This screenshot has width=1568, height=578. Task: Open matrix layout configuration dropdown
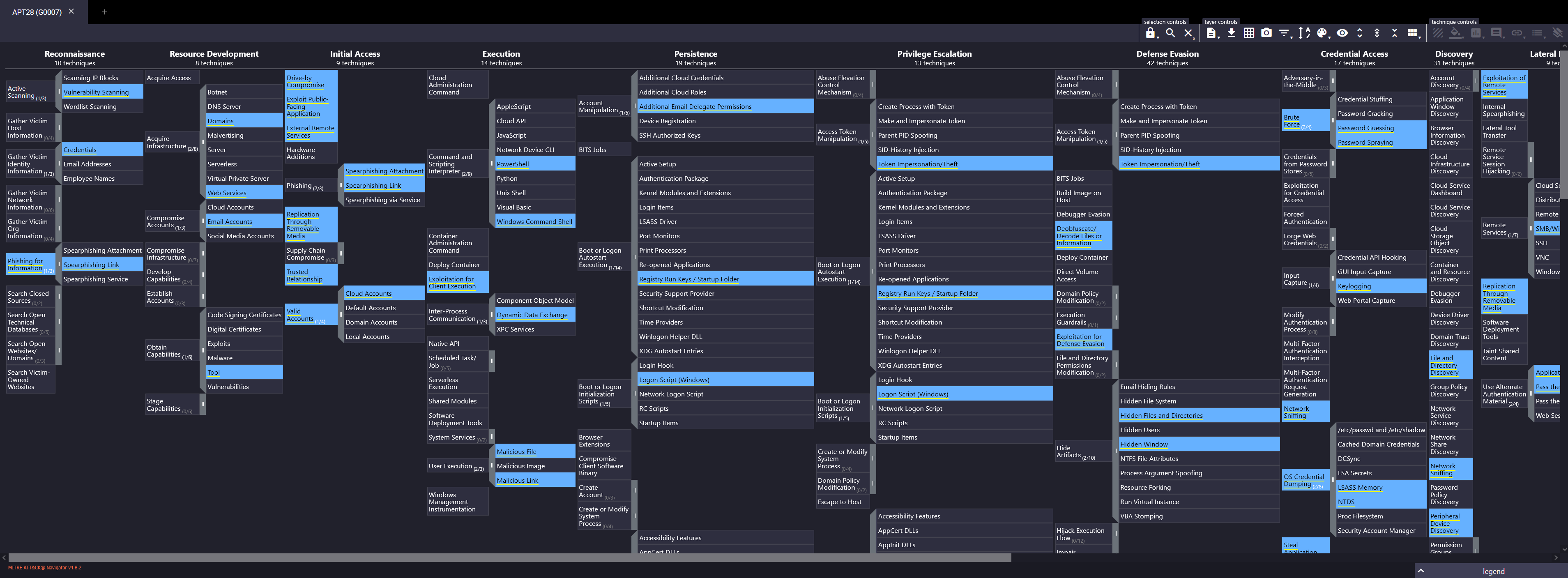[x=1414, y=33]
